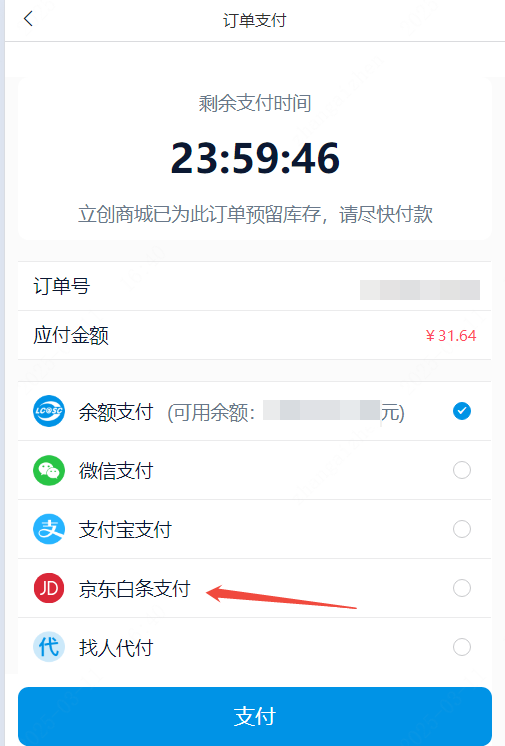The height and width of the screenshot is (746, 505).
Task: Select the 京东白条支付 radio button
Action: [x=462, y=588]
